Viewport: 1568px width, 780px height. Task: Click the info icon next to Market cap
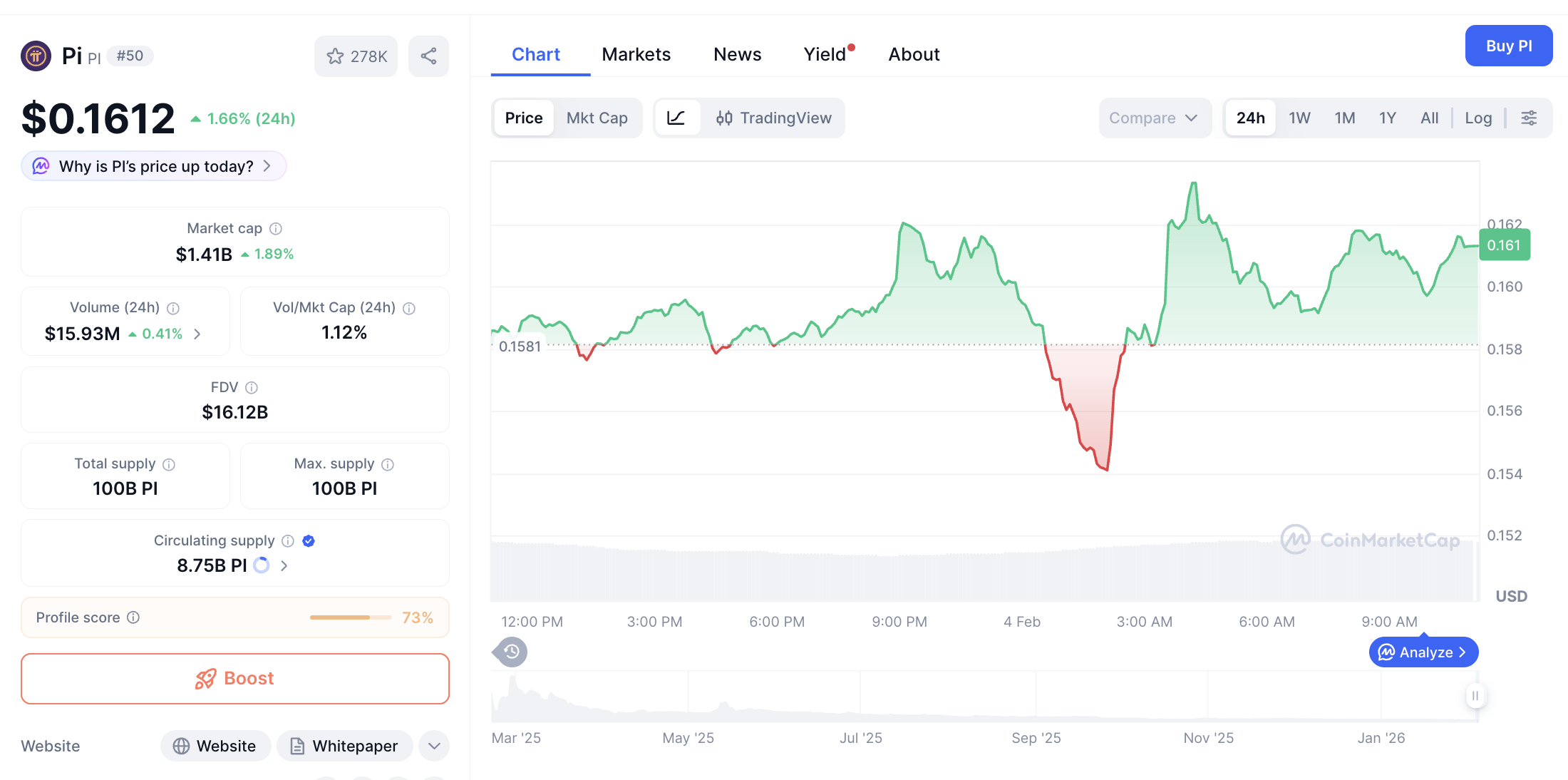tap(277, 228)
